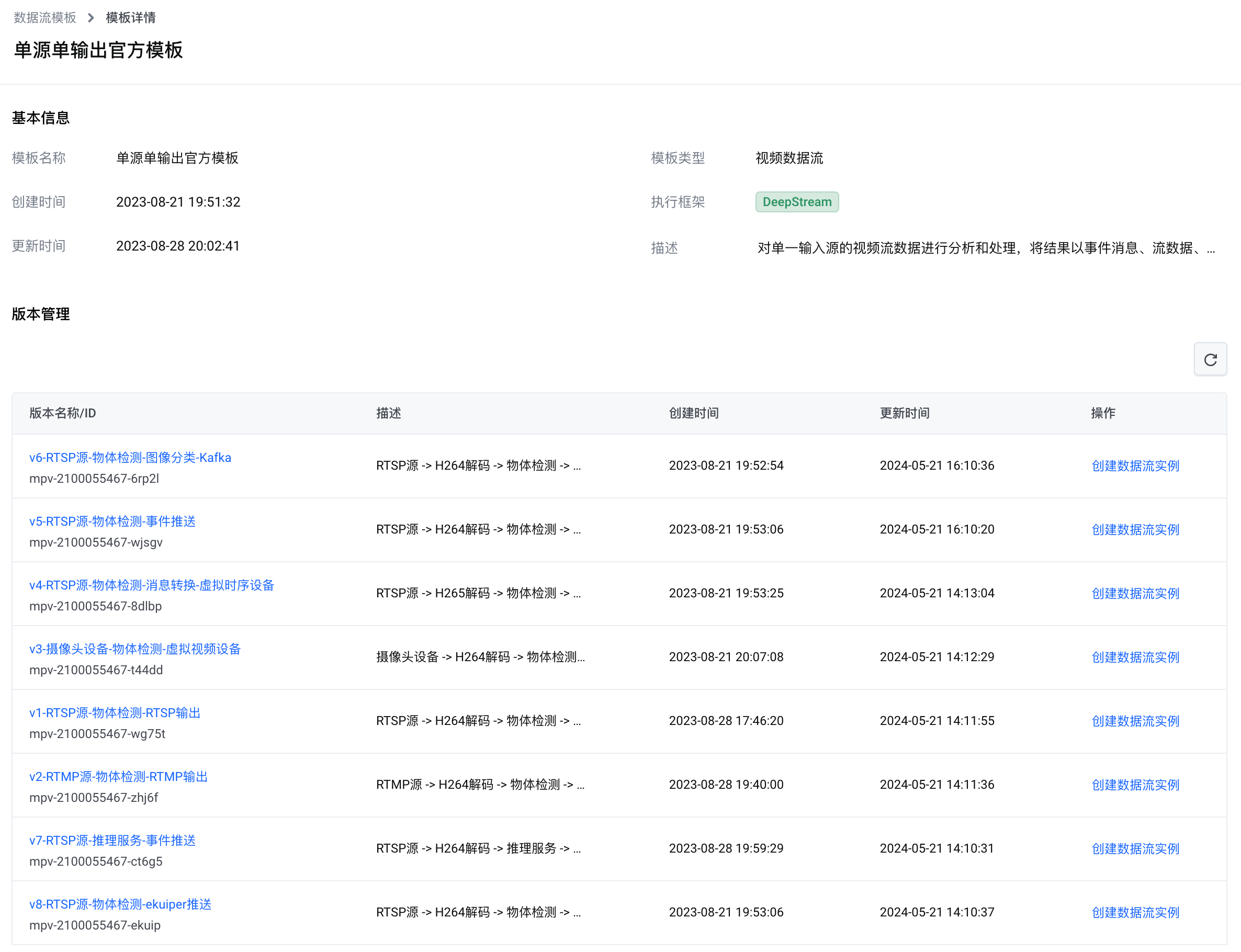Click the 基本信息 section heading
This screenshot has height=952, width=1241.
coord(41,118)
